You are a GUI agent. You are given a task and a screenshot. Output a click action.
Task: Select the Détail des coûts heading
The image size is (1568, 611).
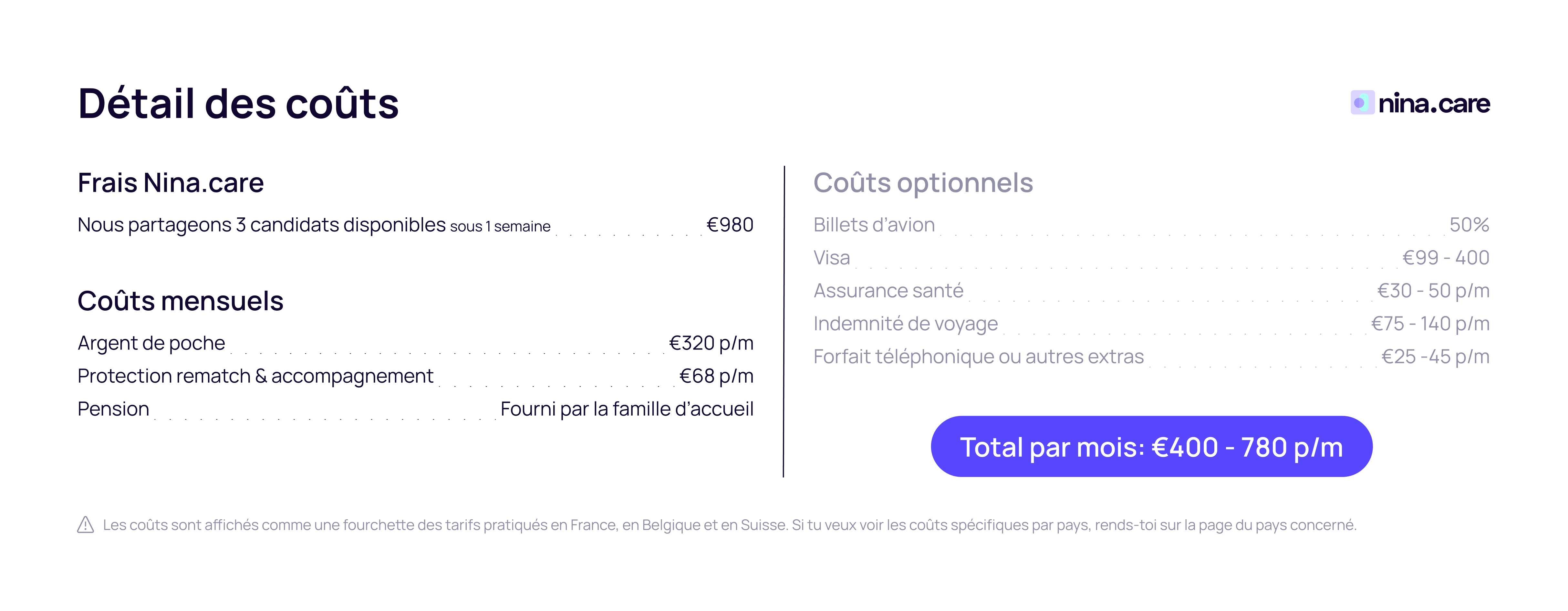coord(238,103)
